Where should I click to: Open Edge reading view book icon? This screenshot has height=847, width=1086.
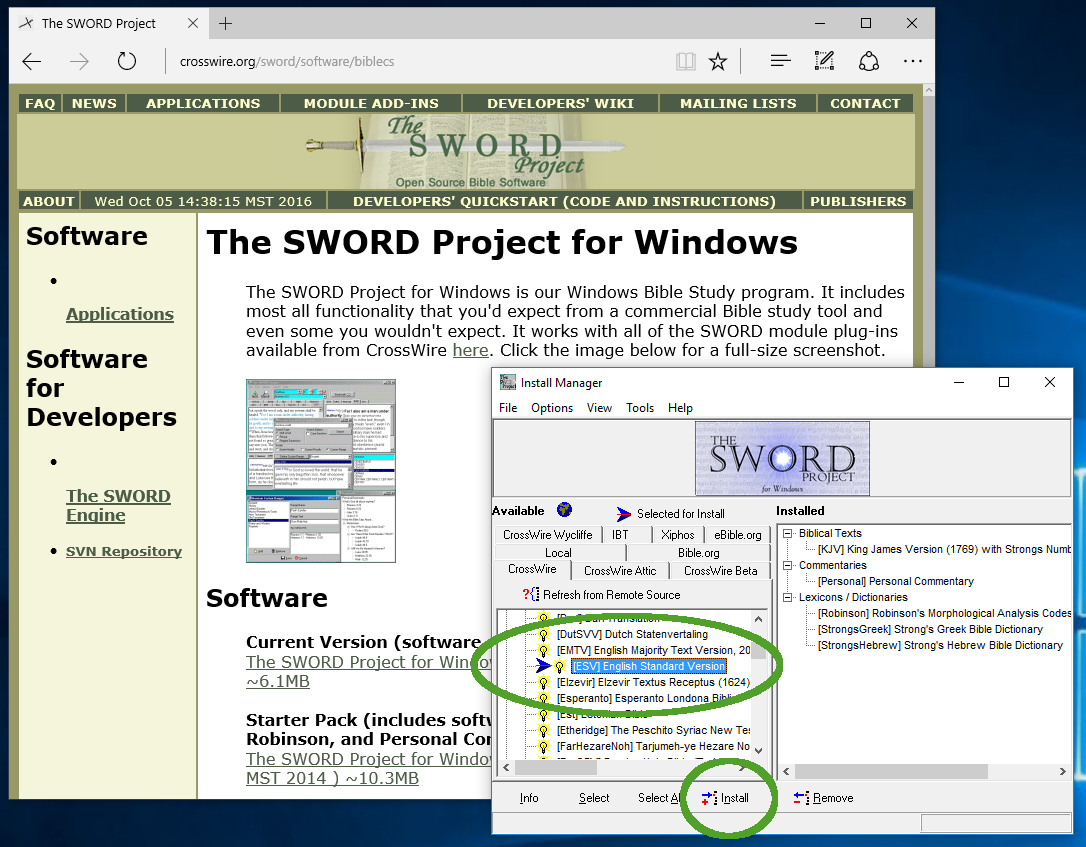685,62
